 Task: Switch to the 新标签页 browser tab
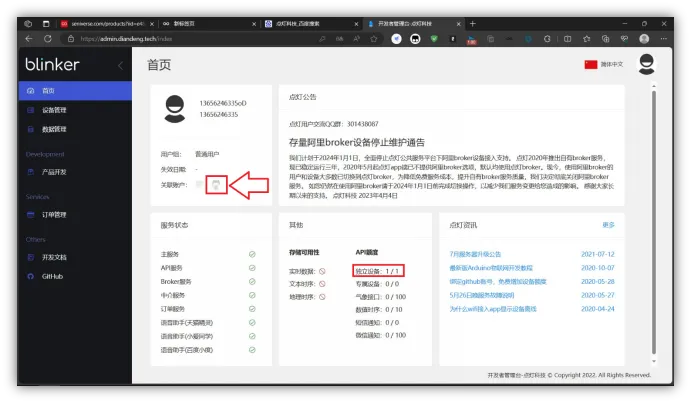[x=207, y=24]
